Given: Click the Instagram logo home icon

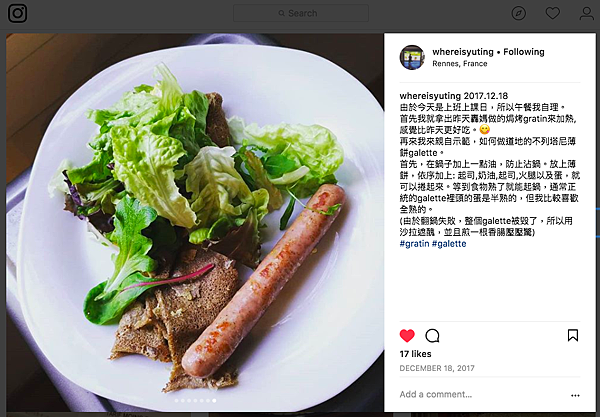Looking at the screenshot, I should (18, 13).
